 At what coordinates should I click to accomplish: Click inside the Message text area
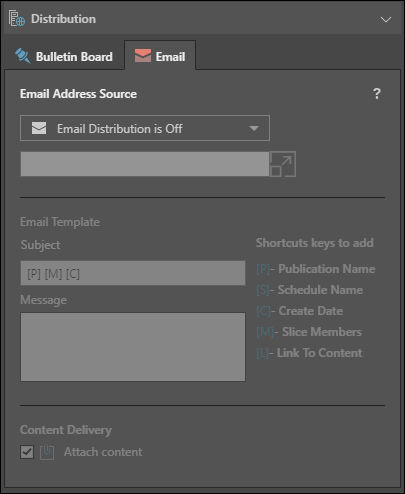pyautogui.click(x=133, y=347)
